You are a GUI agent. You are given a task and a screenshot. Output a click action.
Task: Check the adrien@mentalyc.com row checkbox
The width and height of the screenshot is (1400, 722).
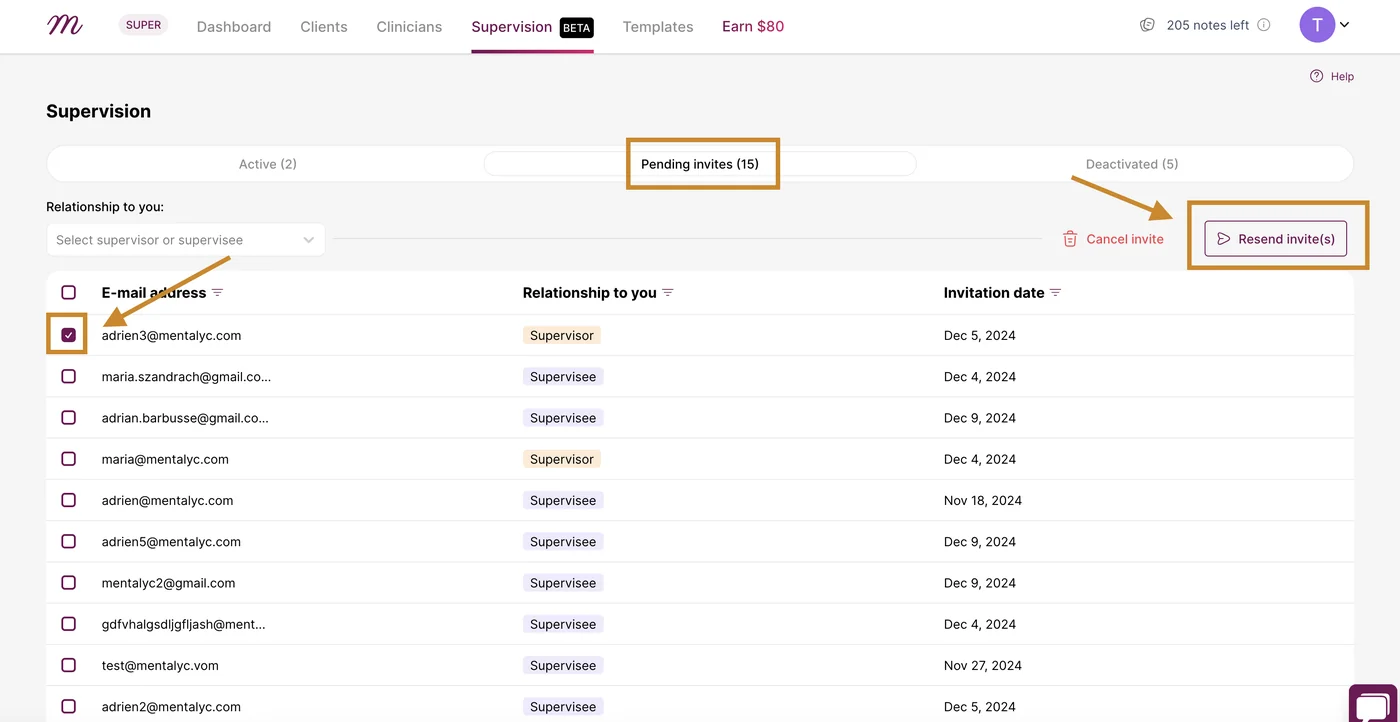click(69, 500)
